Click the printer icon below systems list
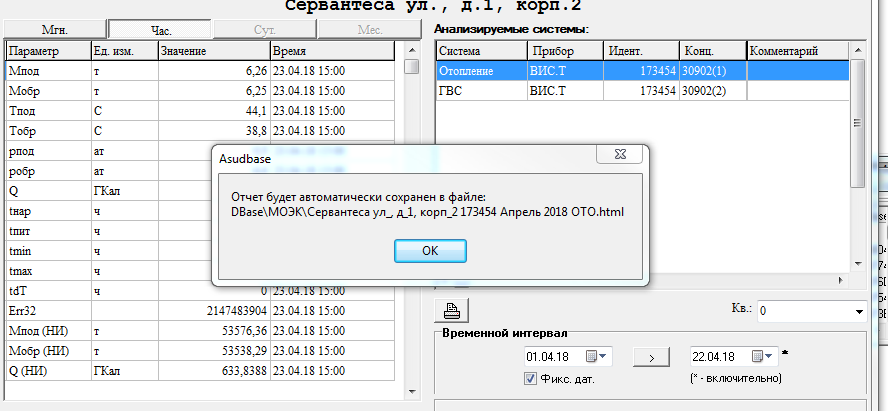 [x=451, y=309]
